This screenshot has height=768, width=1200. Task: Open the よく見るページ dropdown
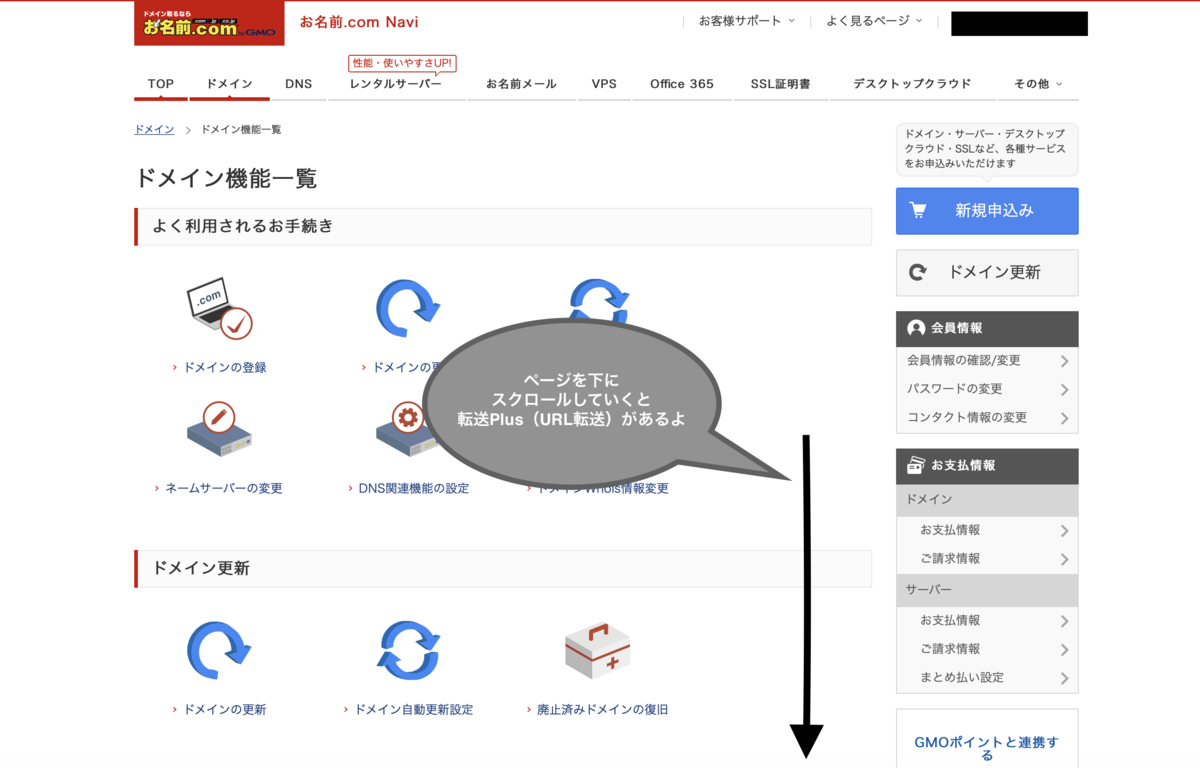[874, 20]
